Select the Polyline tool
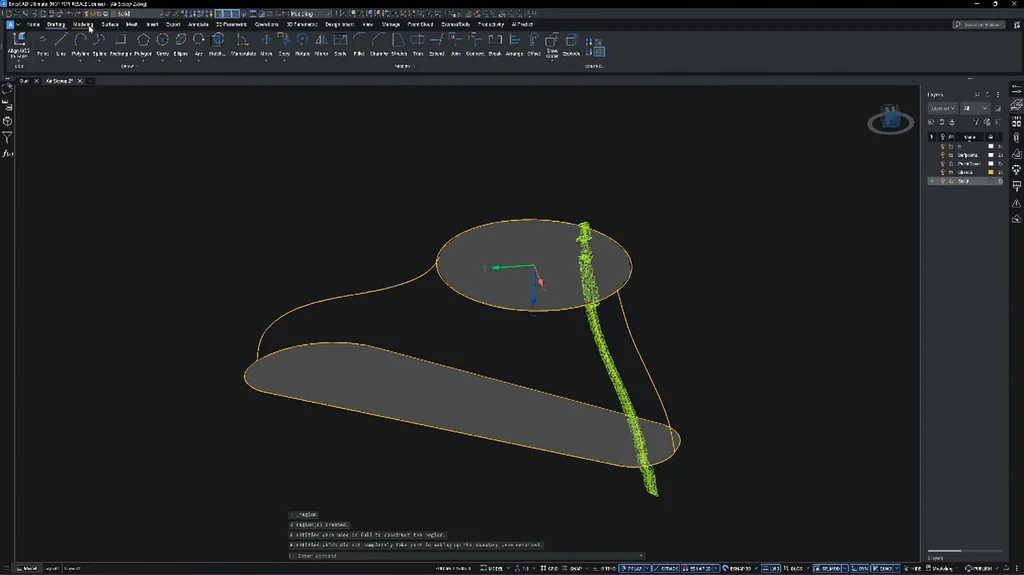Image resolution: width=1024 pixels, height=575 pixels. coord(80,44)
